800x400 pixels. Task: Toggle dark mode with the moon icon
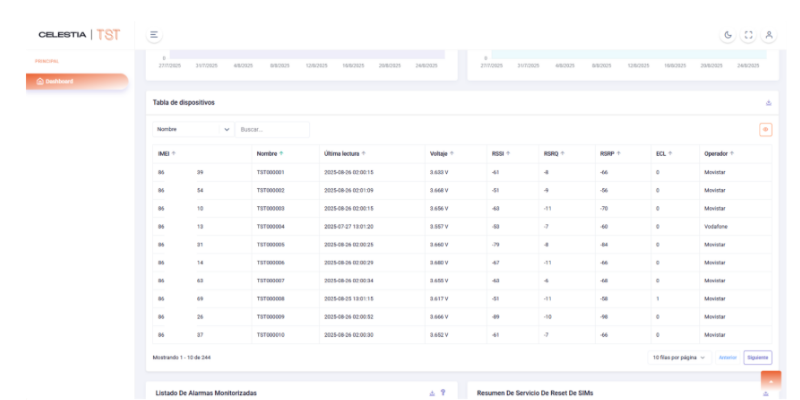[x=729, y=35]
